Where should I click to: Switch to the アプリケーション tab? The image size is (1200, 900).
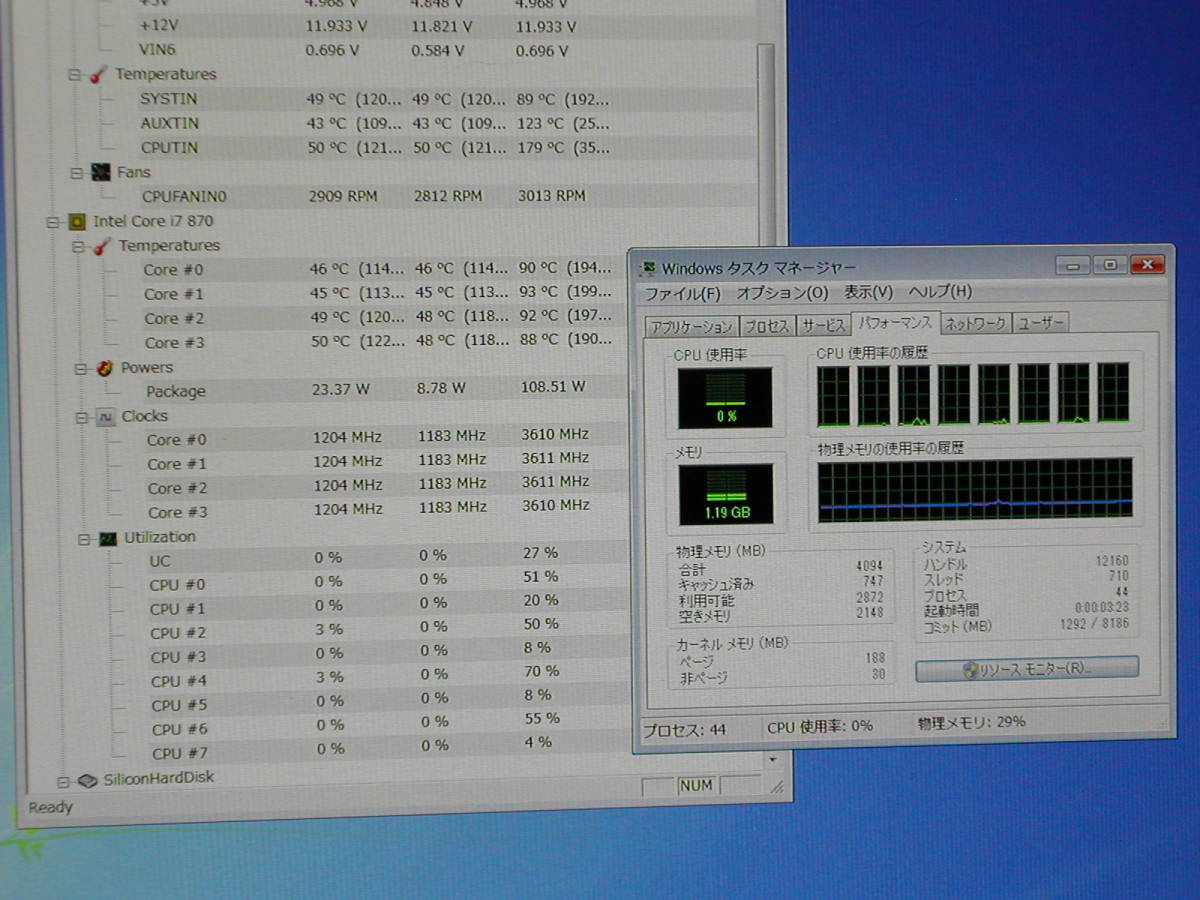[x=691, y=327]
